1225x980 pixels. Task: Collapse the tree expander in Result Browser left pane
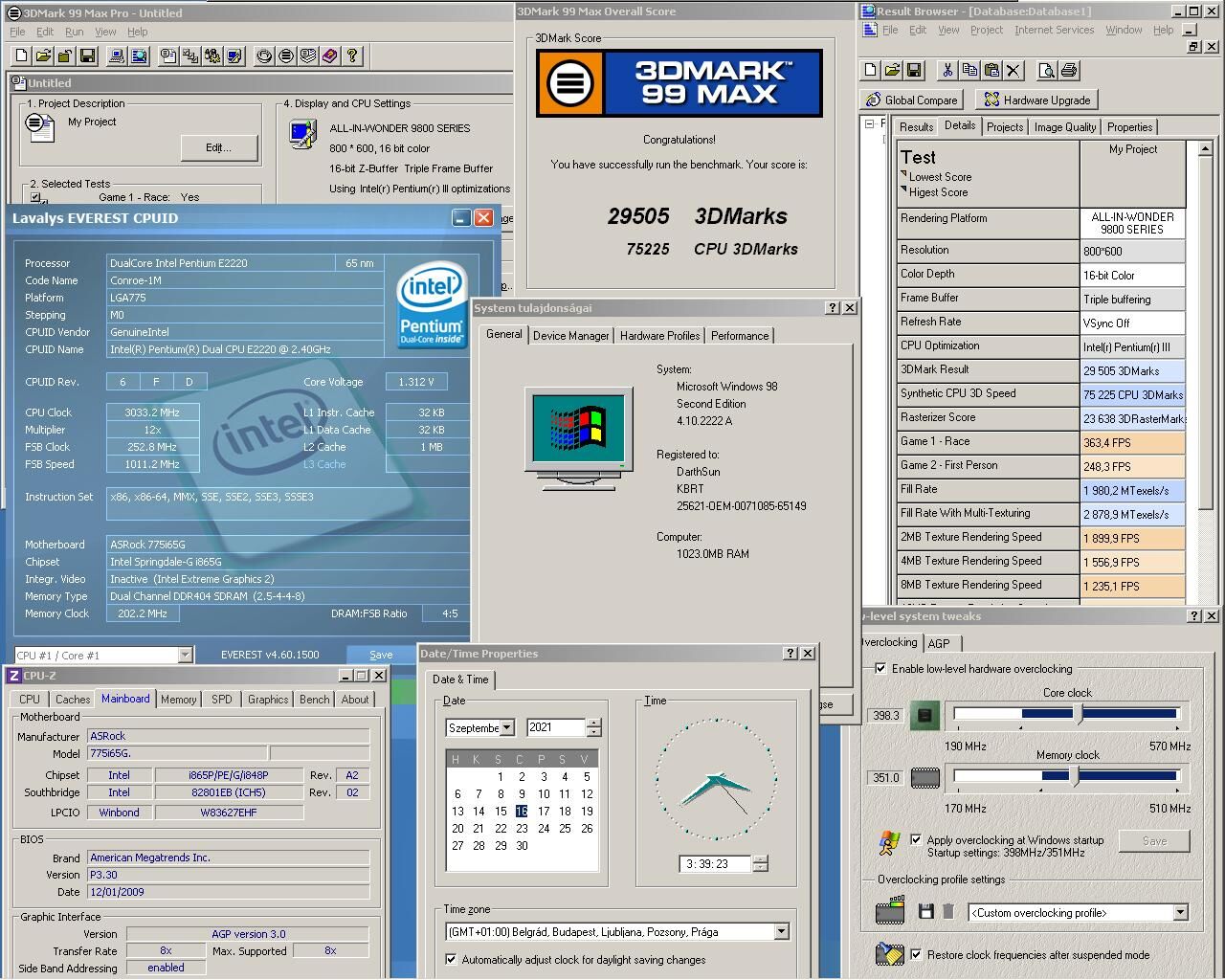pyautogui.click(x=869, y=123)
